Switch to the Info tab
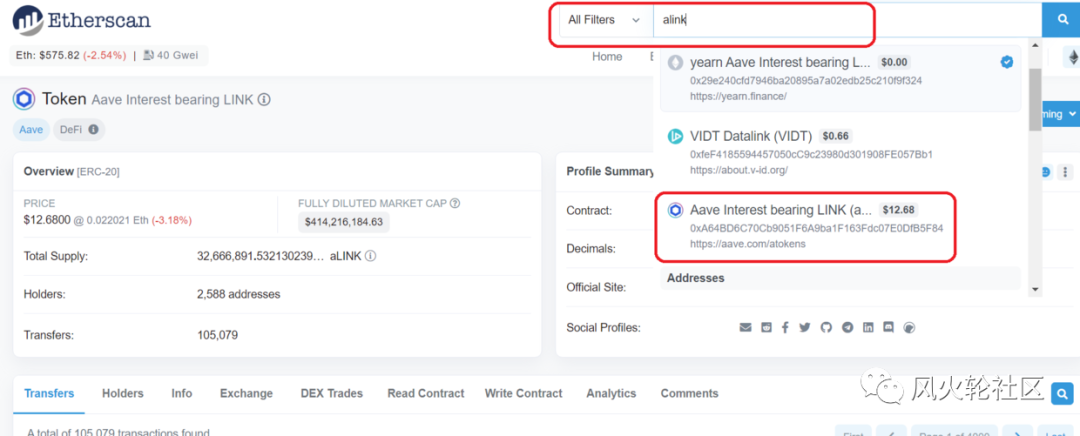The image size is (1080, 436). tap(182, 393)
